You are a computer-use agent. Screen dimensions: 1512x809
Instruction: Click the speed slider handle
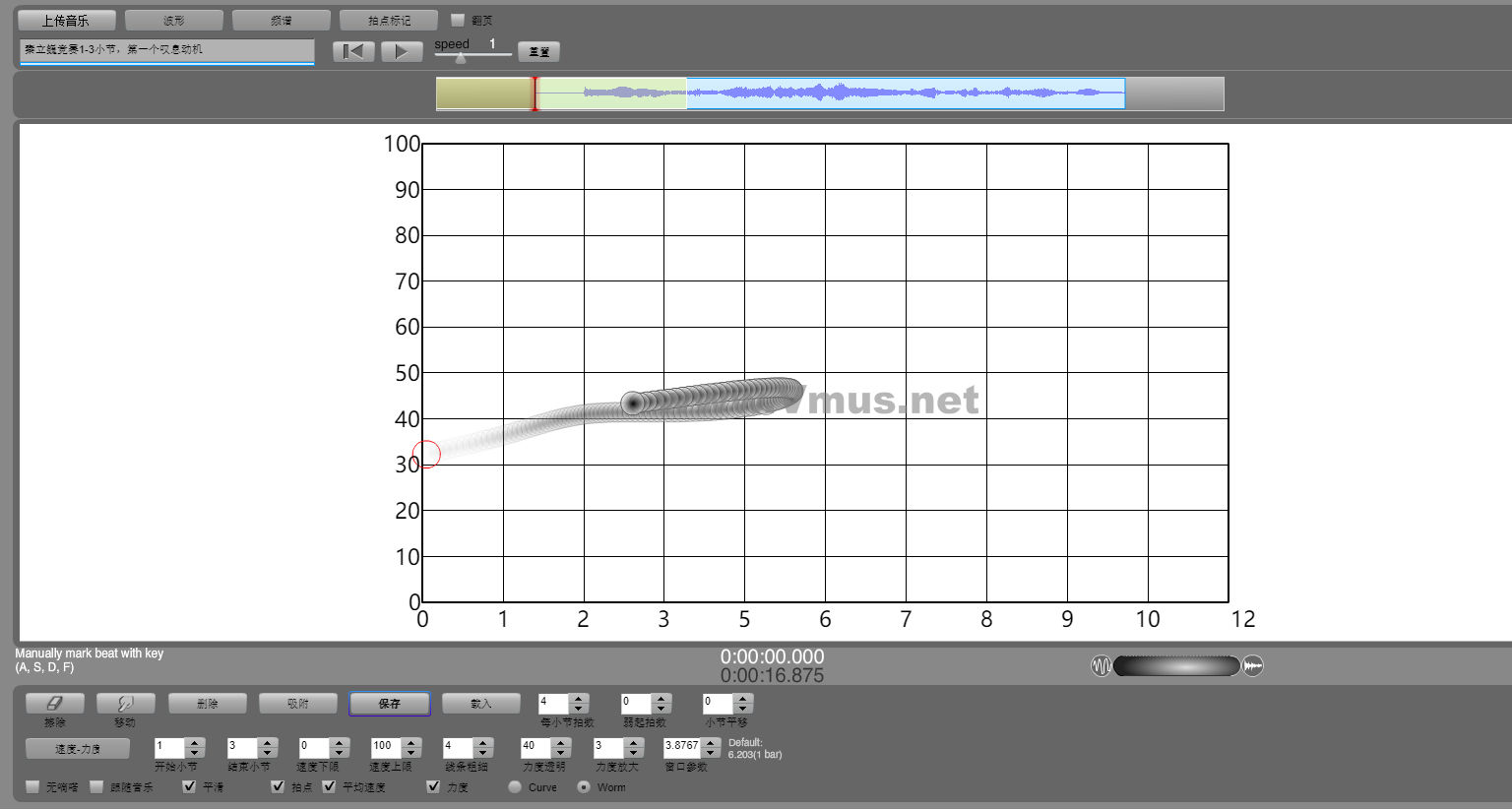460,58
